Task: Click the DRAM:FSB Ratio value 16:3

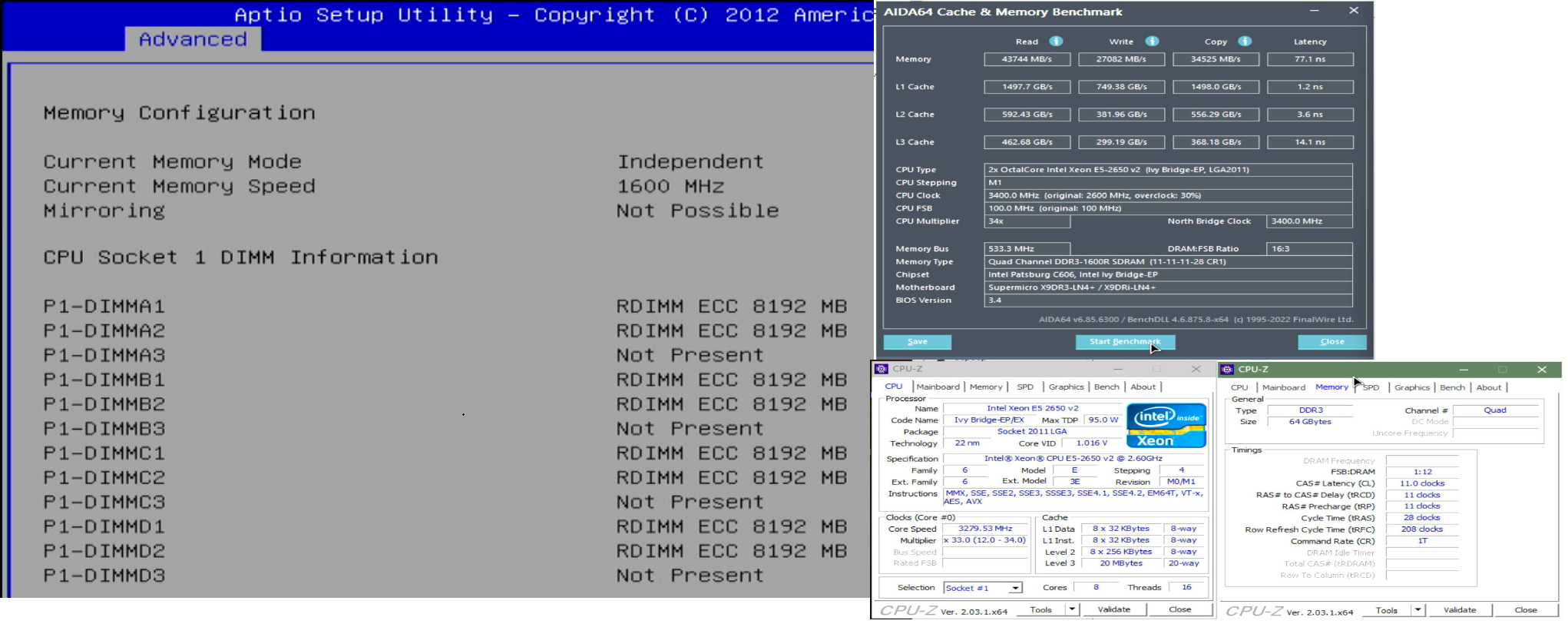Action: point(1309,249)
